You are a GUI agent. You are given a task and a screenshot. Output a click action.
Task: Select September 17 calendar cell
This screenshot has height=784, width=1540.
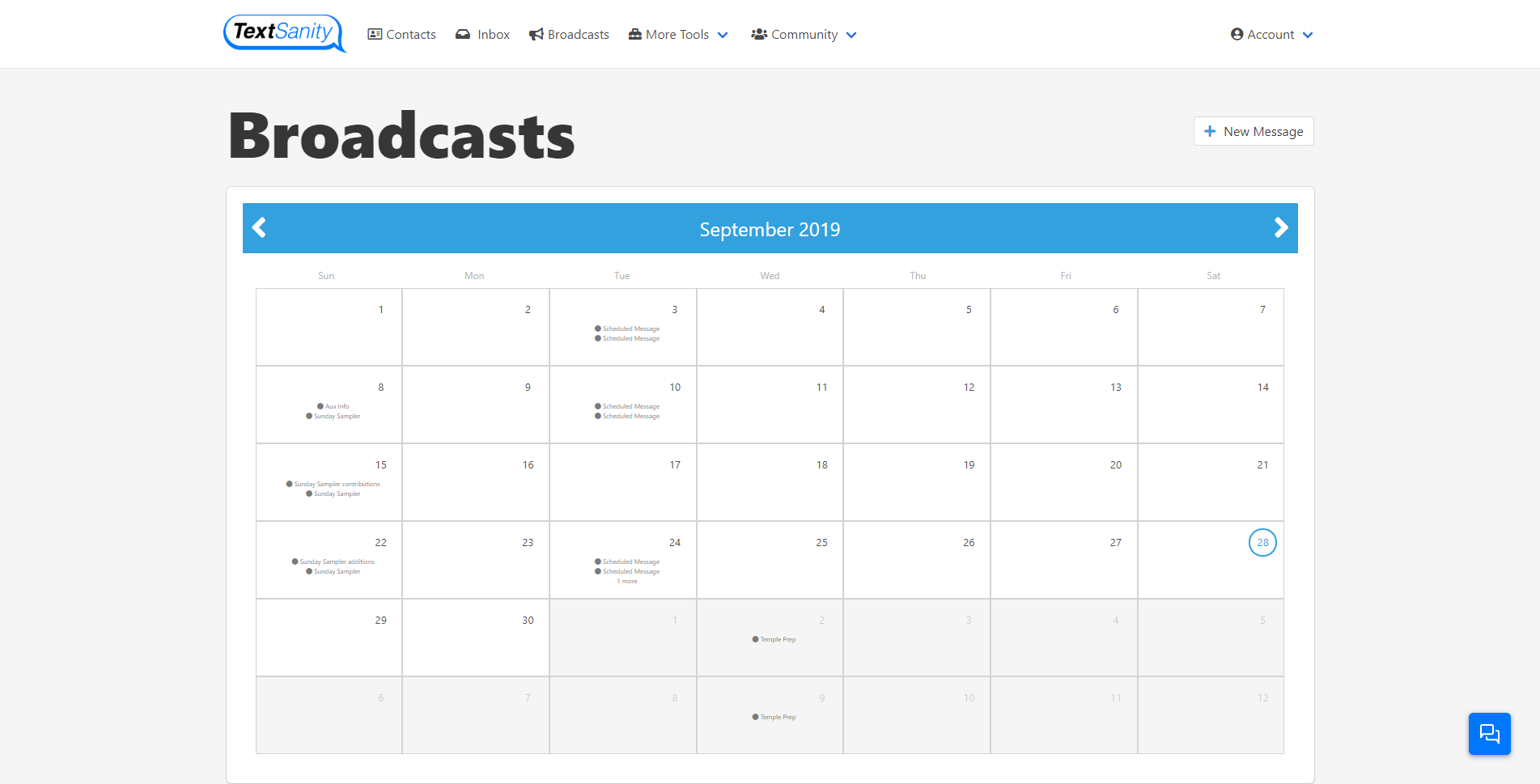click(622, 482)
